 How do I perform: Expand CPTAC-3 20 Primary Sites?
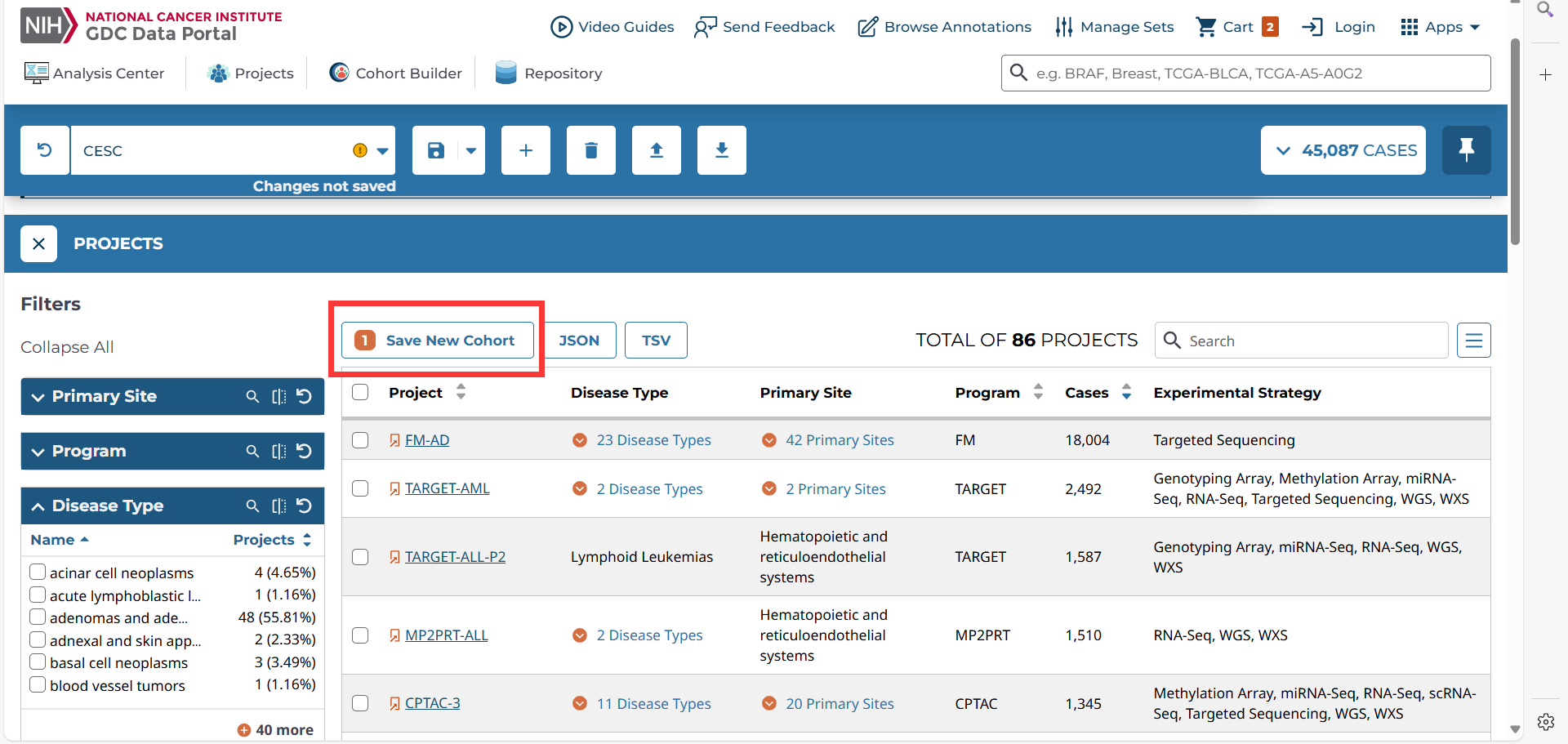pyautogui.click(x=828, y=704)
